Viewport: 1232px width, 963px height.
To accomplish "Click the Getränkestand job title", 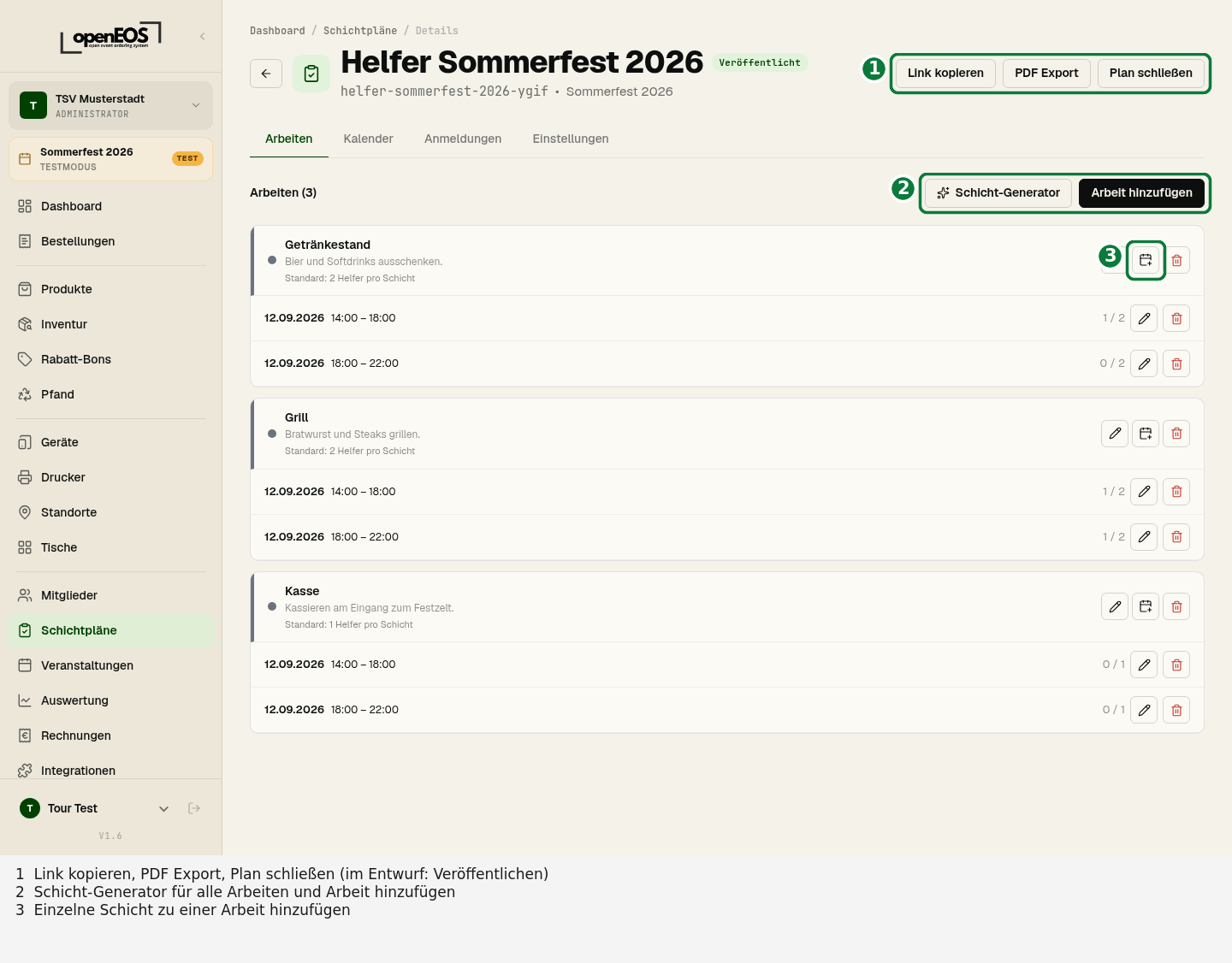I will coord(328,245).
